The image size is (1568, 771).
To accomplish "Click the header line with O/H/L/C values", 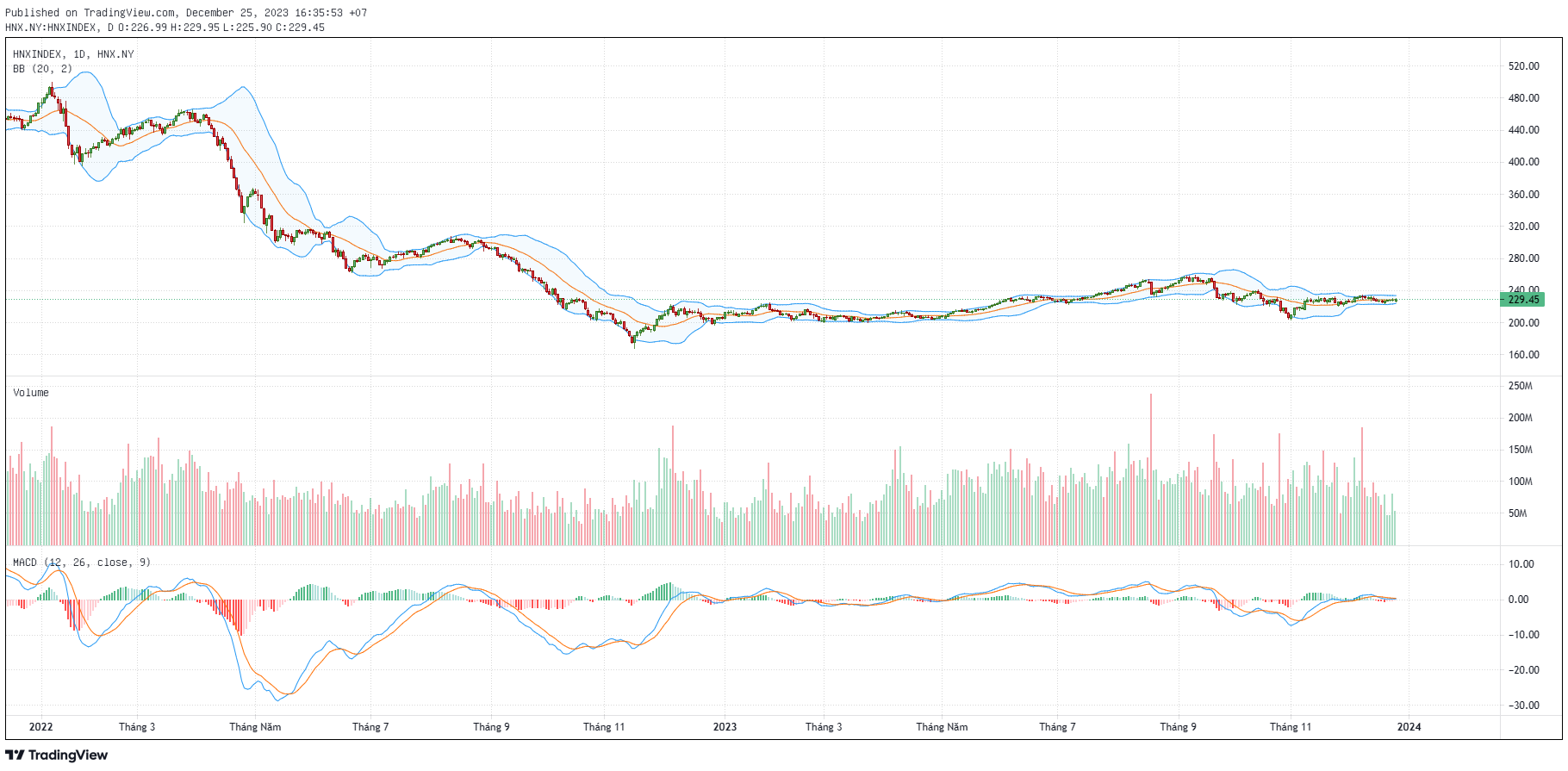I will (x=165, y=28).
